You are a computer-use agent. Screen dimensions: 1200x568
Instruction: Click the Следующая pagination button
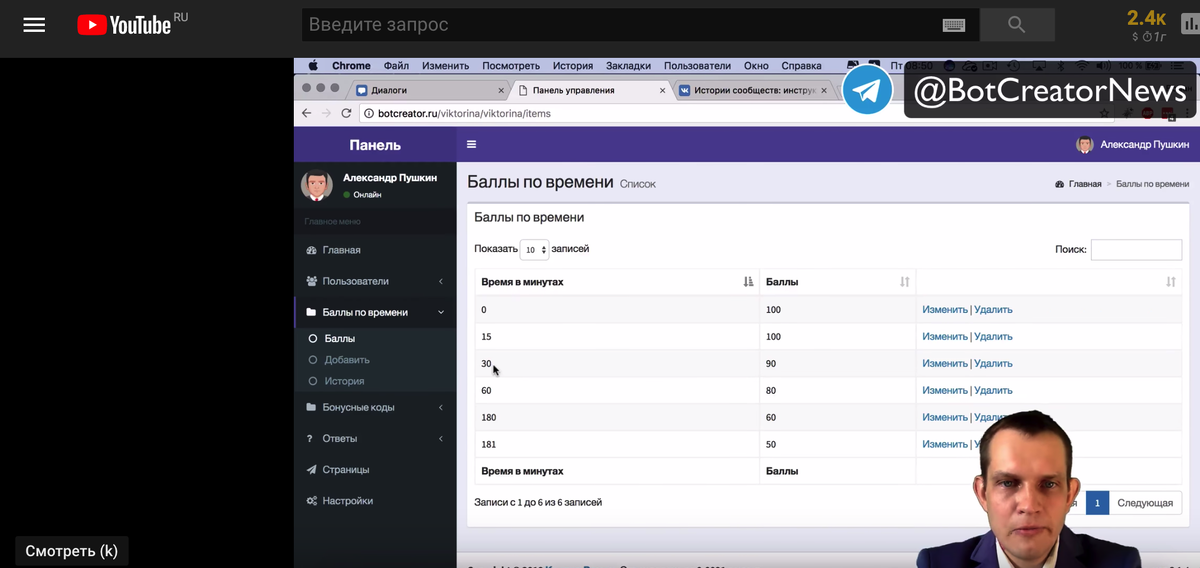tap(1145, 503)
